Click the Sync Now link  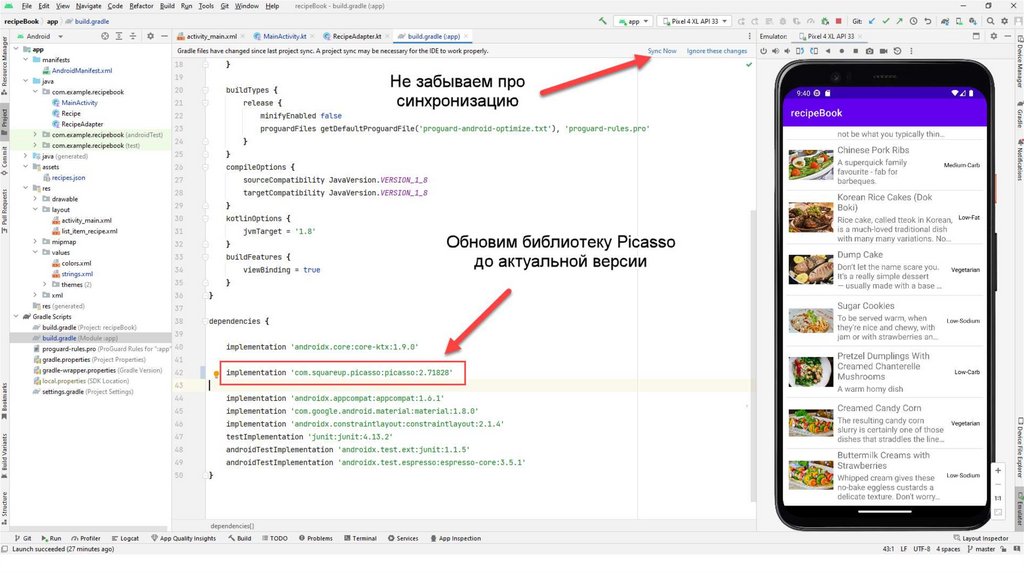point(661,50)
